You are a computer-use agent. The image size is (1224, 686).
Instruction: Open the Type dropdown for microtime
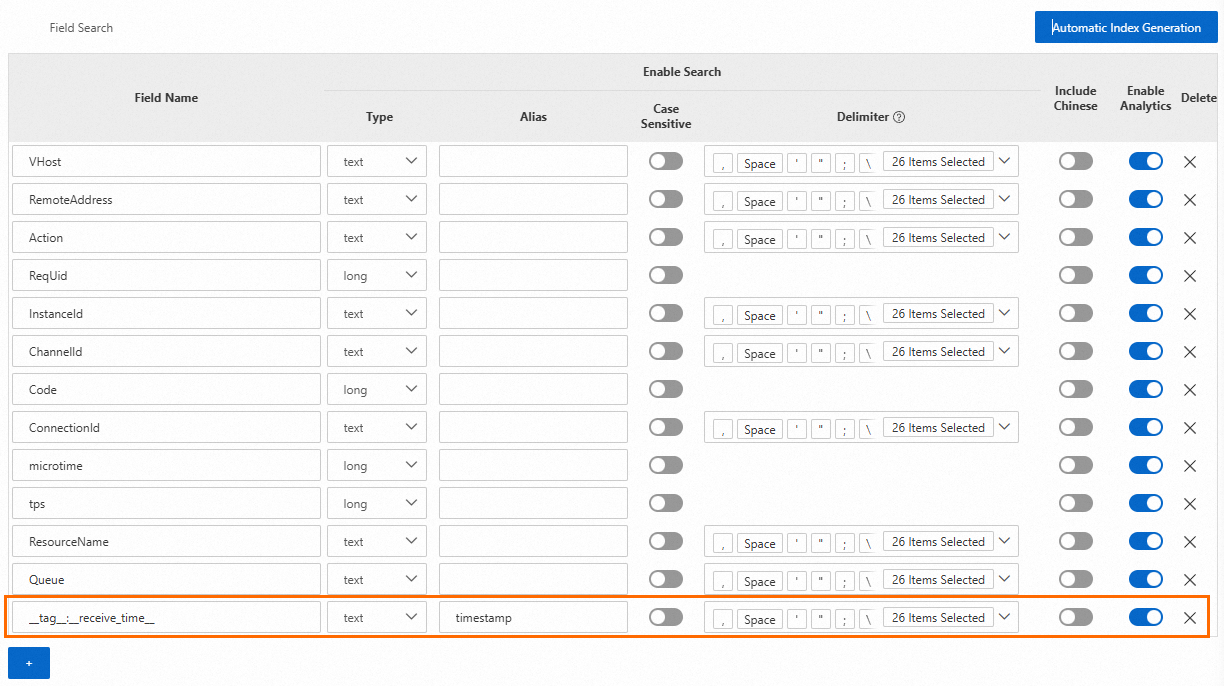tap(377, 465)
